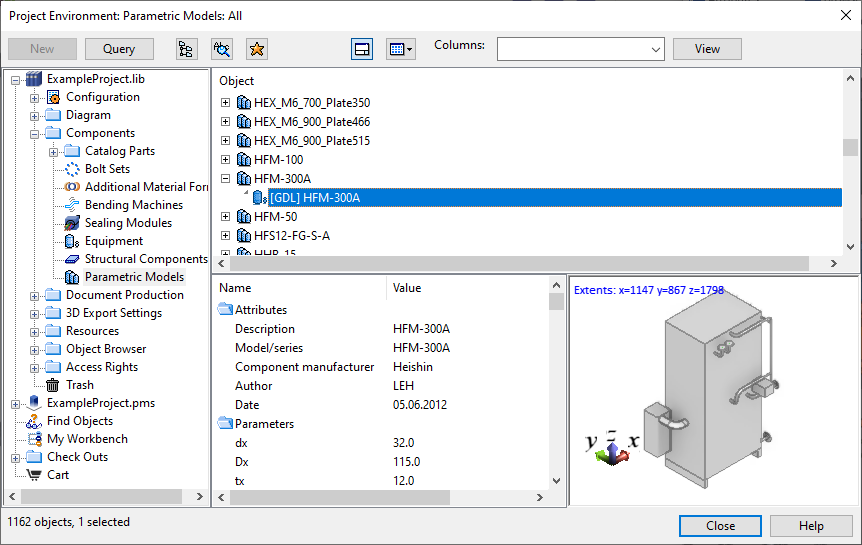Select the HEX_M6_900_Plate466 object row
Viewport: 862px width, 545px height.
(311, 122)
